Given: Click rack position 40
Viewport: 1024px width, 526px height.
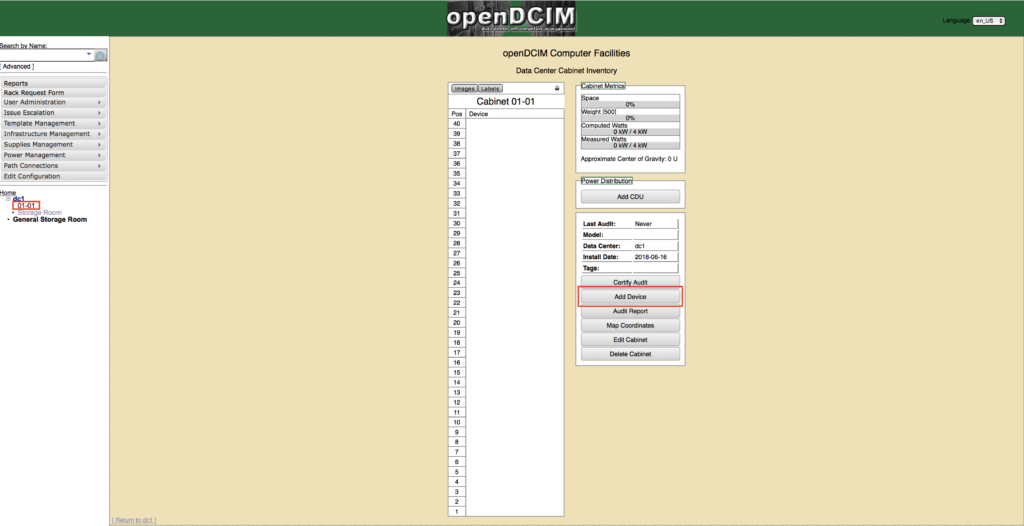Looking at the screenshot, I should coord(457,123).
